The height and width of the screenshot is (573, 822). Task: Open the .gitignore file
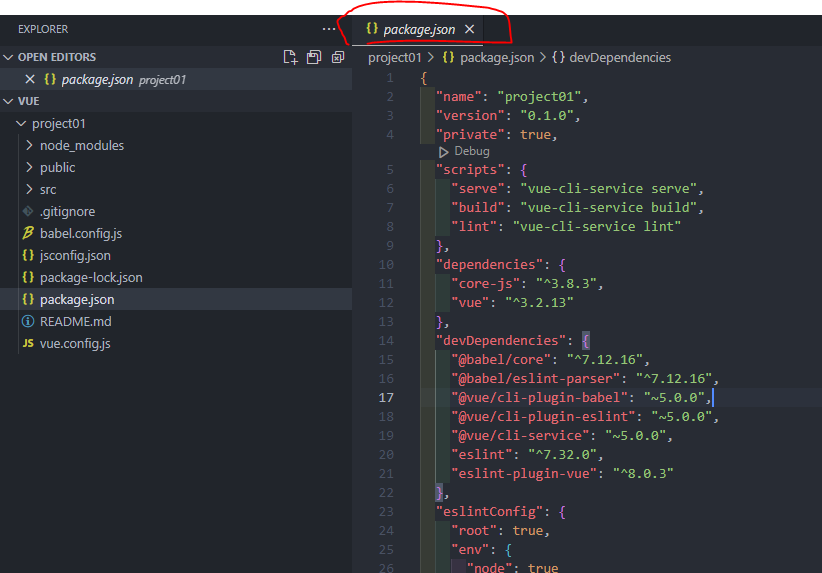pos(176,211)
